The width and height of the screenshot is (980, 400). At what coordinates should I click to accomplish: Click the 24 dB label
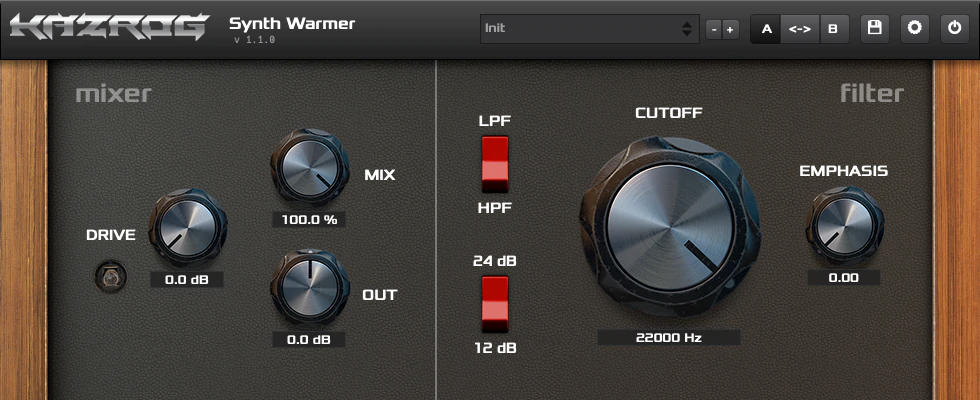[495, 261]
